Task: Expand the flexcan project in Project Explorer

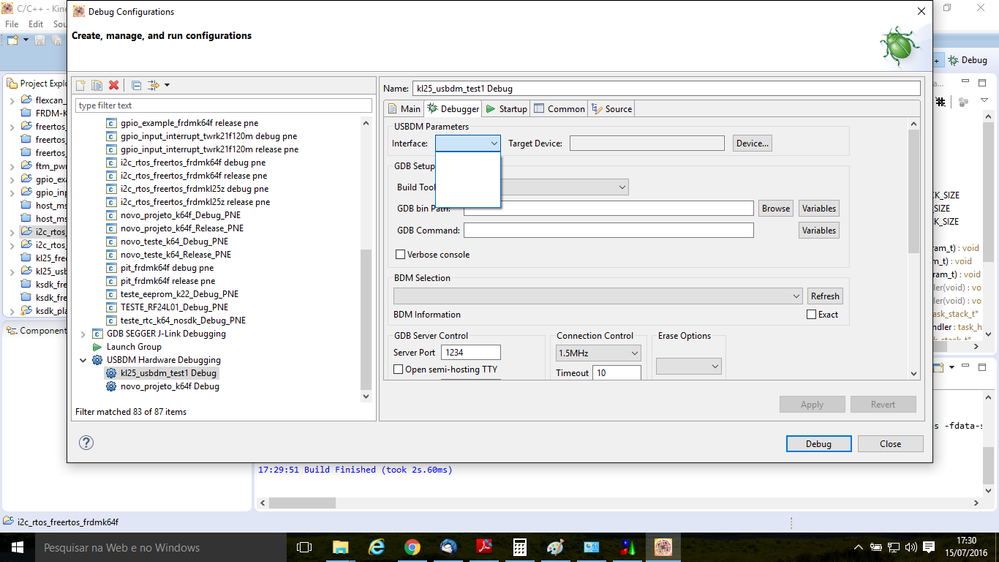Action: (12, 100)
